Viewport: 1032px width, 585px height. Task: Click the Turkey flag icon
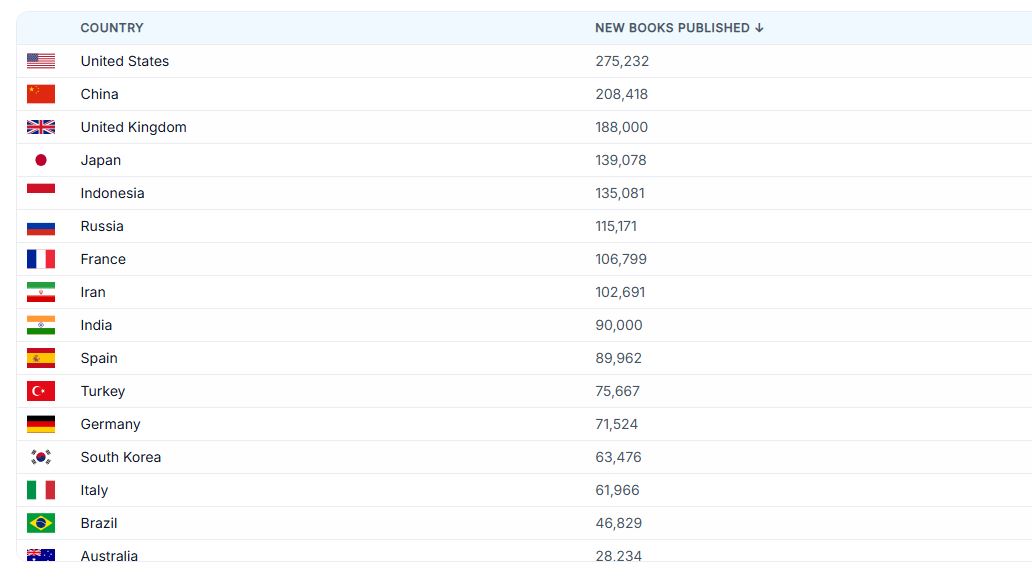pos(41,391)
